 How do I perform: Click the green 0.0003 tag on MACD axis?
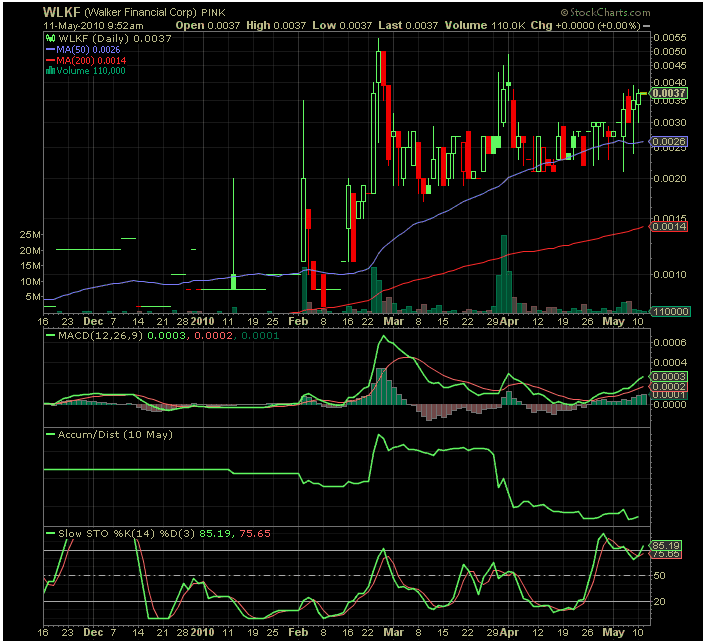(x=669, y=376)
